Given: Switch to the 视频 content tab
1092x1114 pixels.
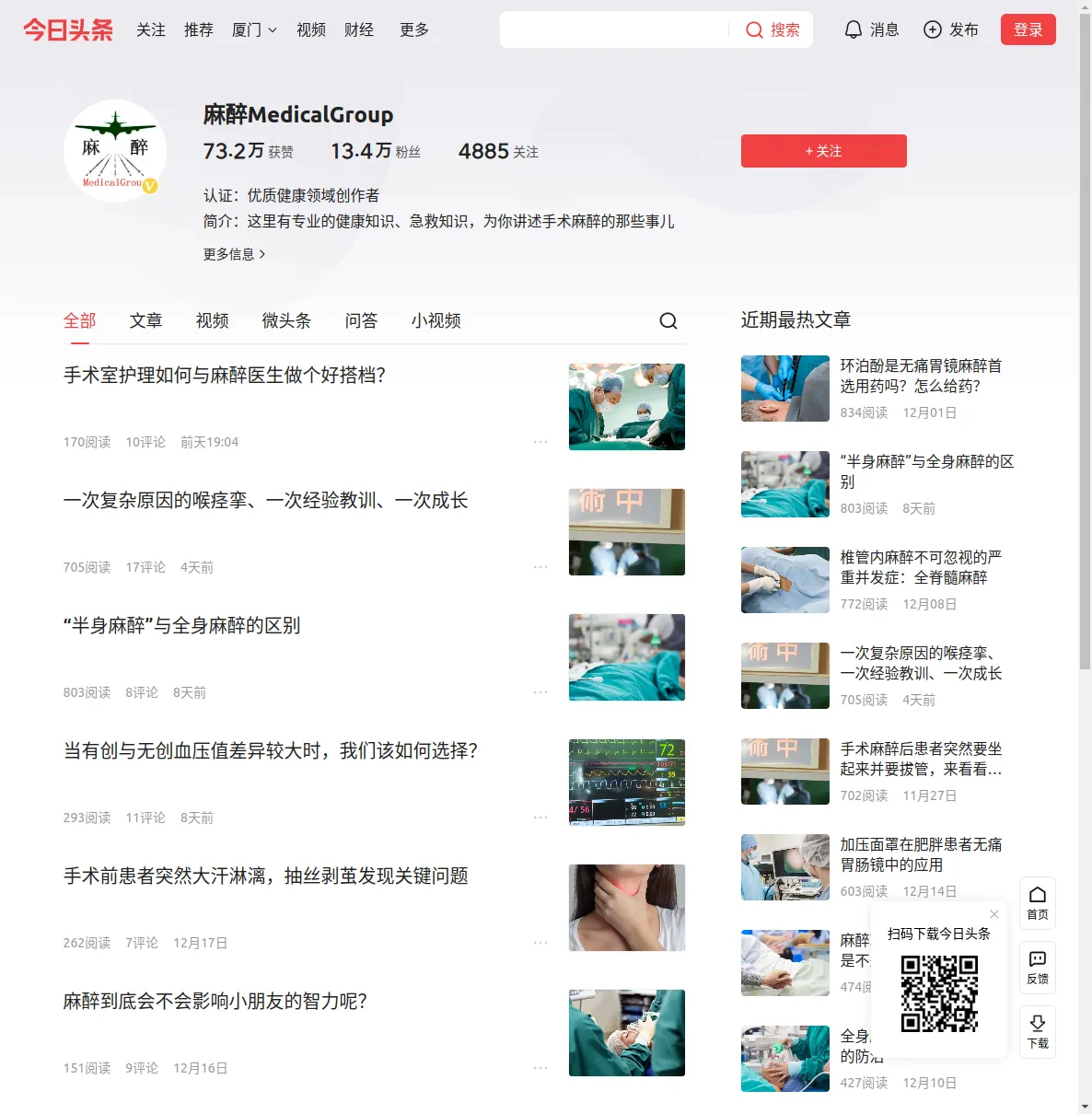Looking at the screenshot, I should (213, 320).
